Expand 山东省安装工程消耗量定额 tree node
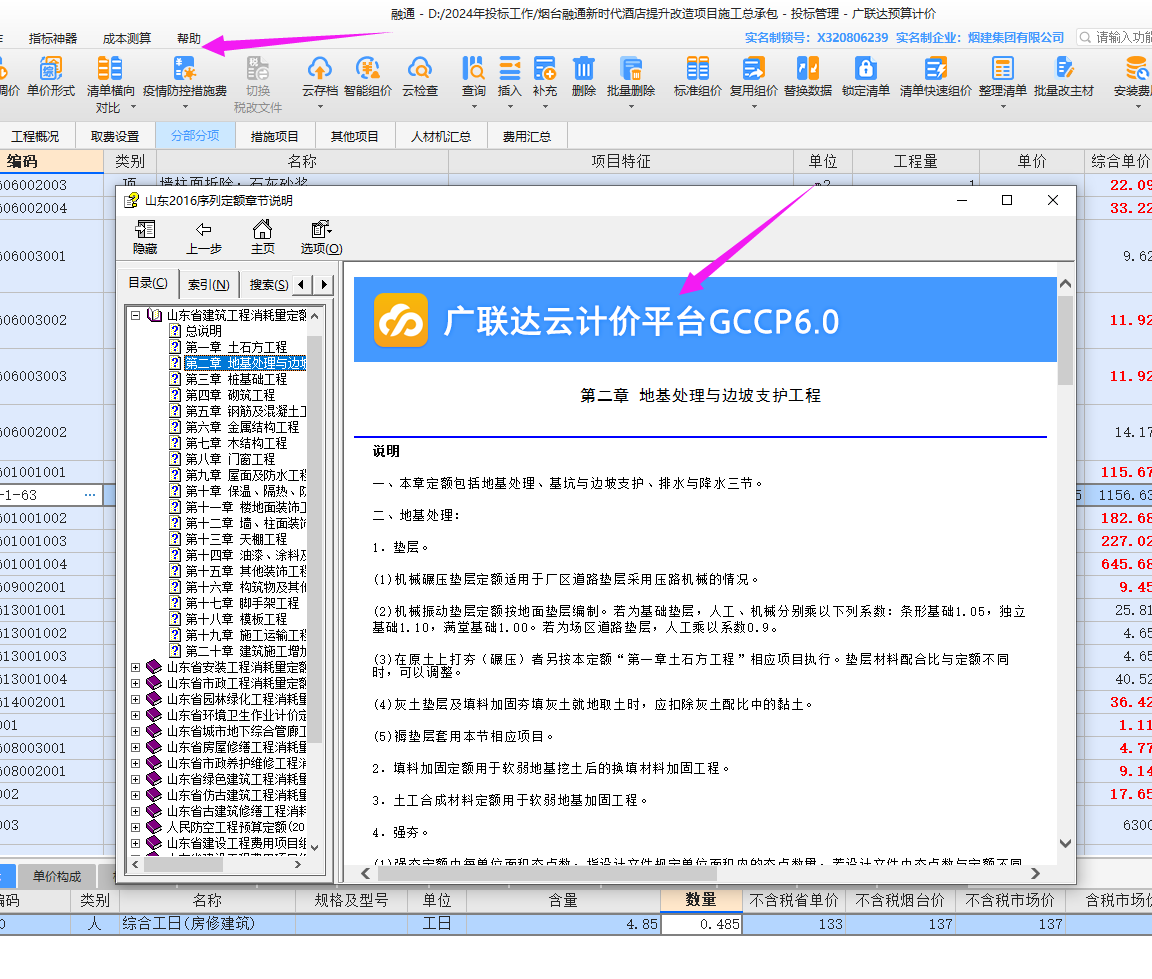The width and height of the screenshot is (1152, 979). click(x=136, y=668)
